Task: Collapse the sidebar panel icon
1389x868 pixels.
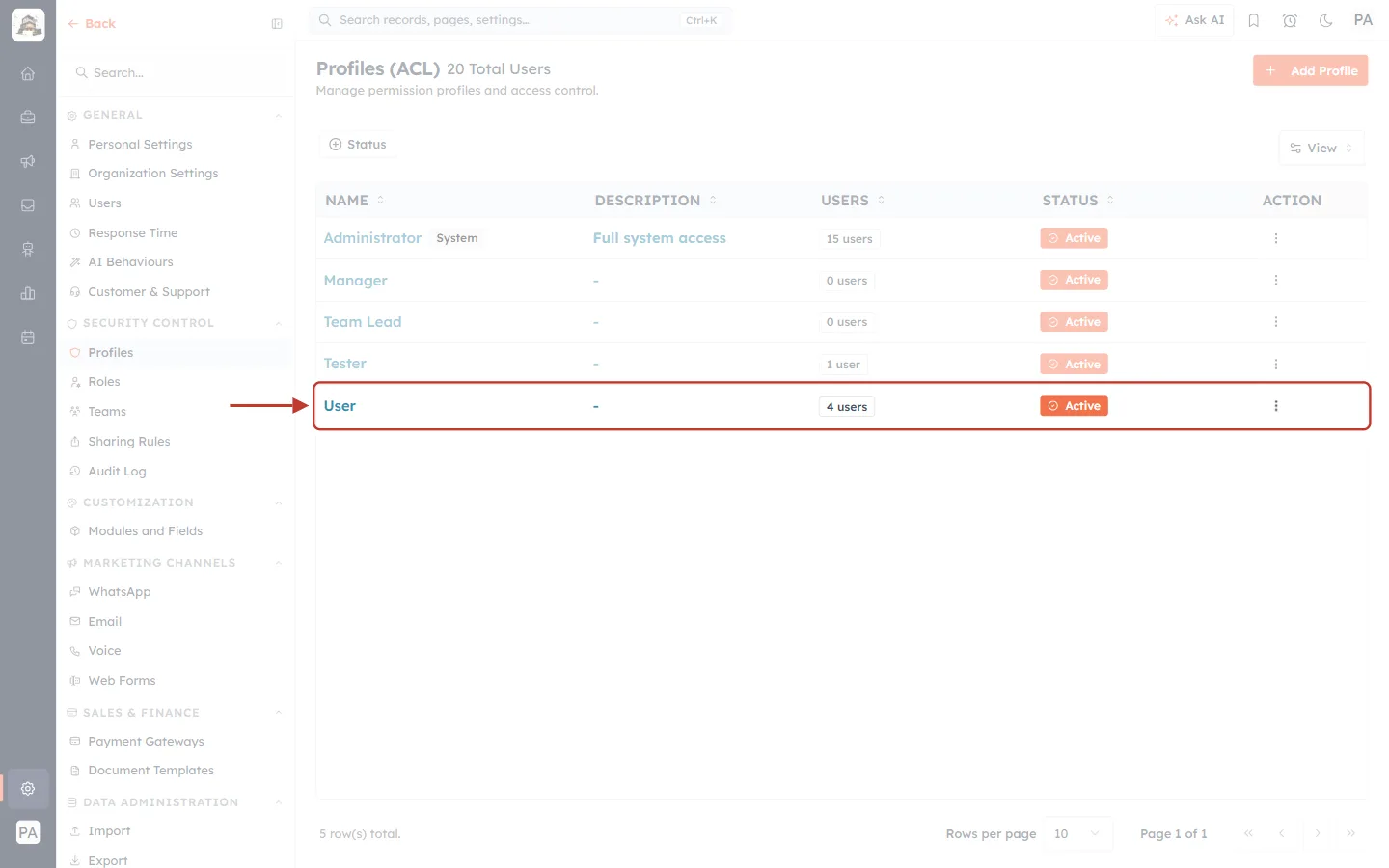Action: click(x=277, y=24)
